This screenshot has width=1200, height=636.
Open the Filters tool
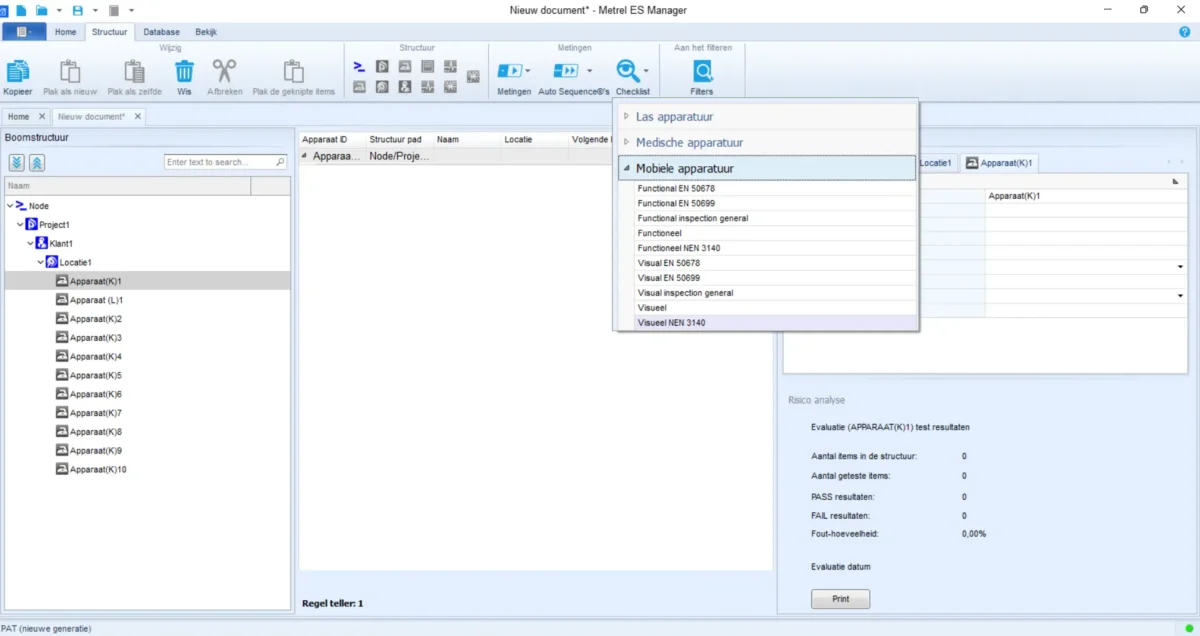click(702, 71)
